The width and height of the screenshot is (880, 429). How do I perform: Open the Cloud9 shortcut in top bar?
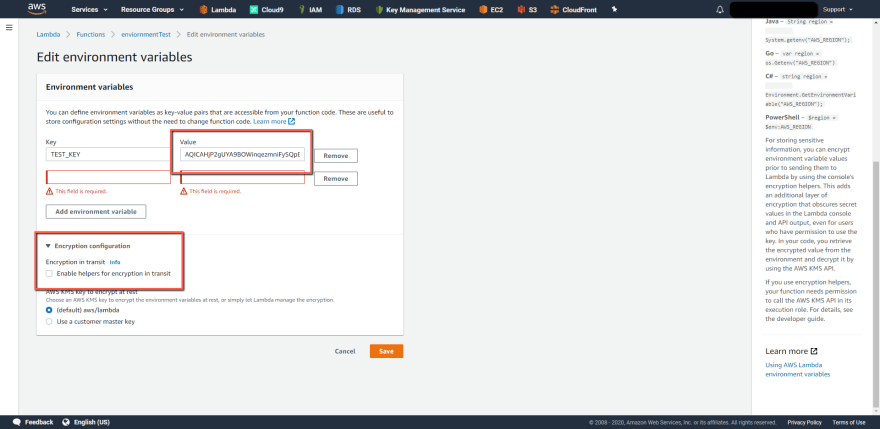(x=267, y=10)
